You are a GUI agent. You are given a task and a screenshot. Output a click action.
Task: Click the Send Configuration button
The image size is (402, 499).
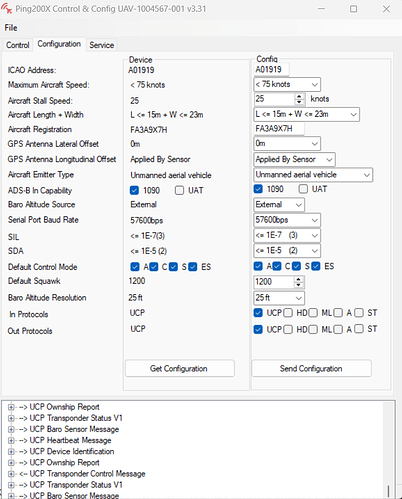tap(311, 368)
